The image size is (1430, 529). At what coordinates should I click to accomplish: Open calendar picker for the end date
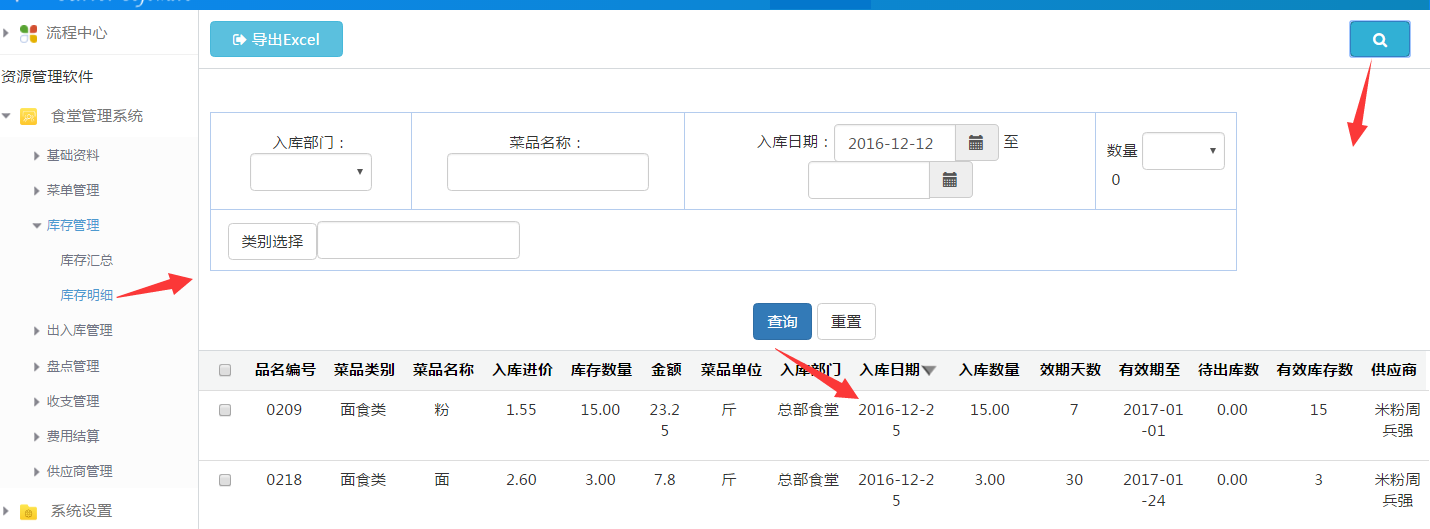point(950,180)
